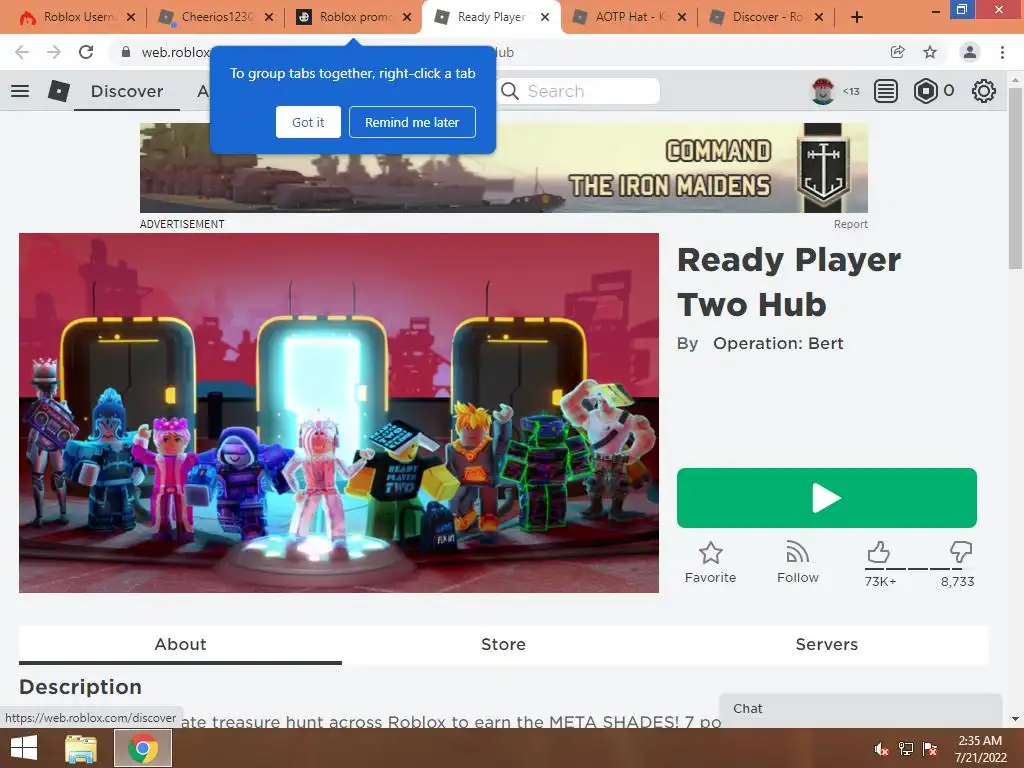Open a new tab with plus button
1024x768 pixels.
[857, 17]
